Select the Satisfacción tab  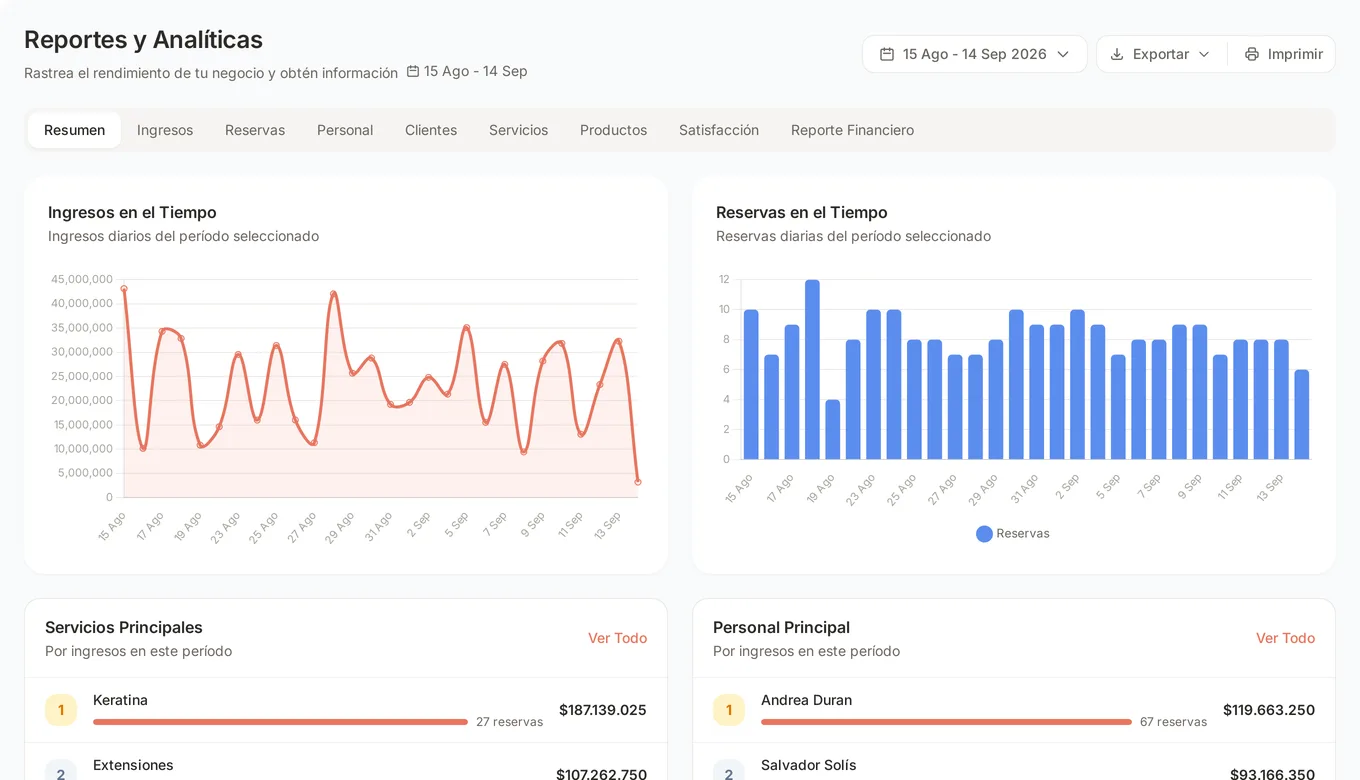point(719,130)
